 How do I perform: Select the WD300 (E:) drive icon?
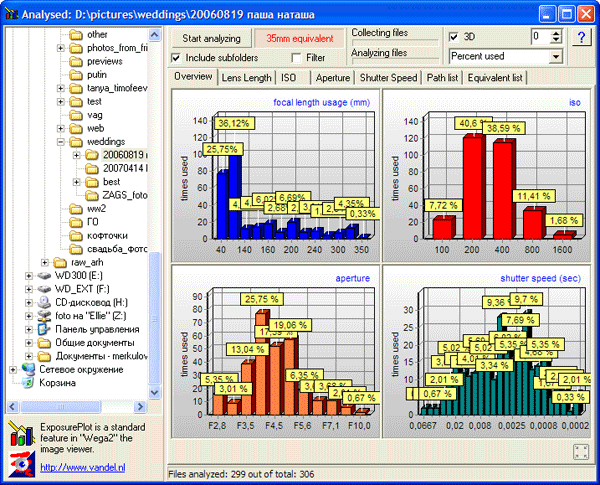44,276
